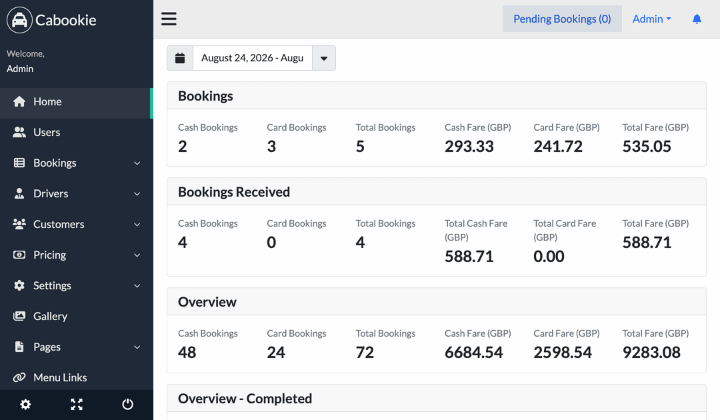The image size is (720, 420).
Task: Click the Welcome Admin text in sidebar
Action: 25,61
